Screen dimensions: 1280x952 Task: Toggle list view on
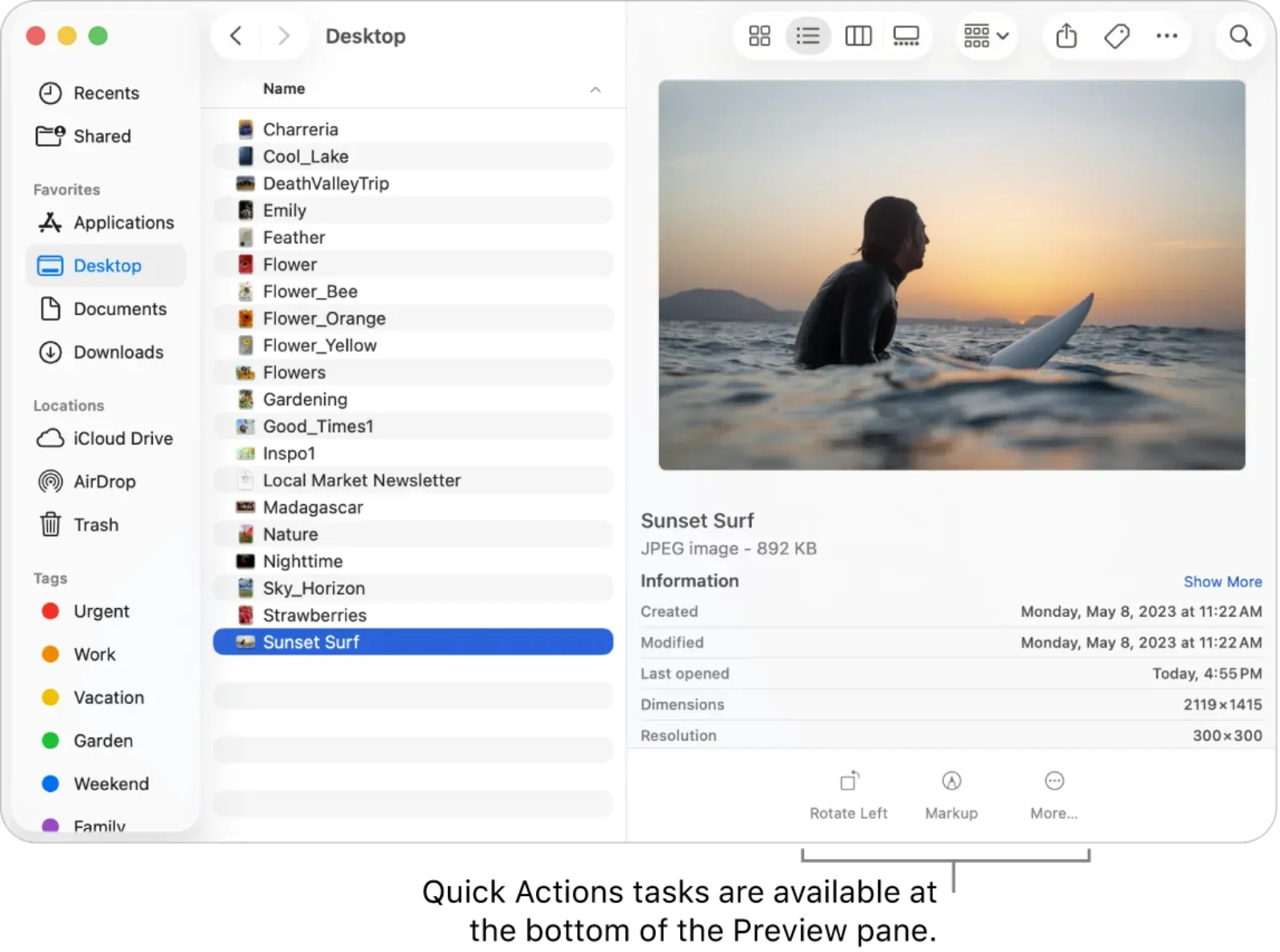coord(808,35)
